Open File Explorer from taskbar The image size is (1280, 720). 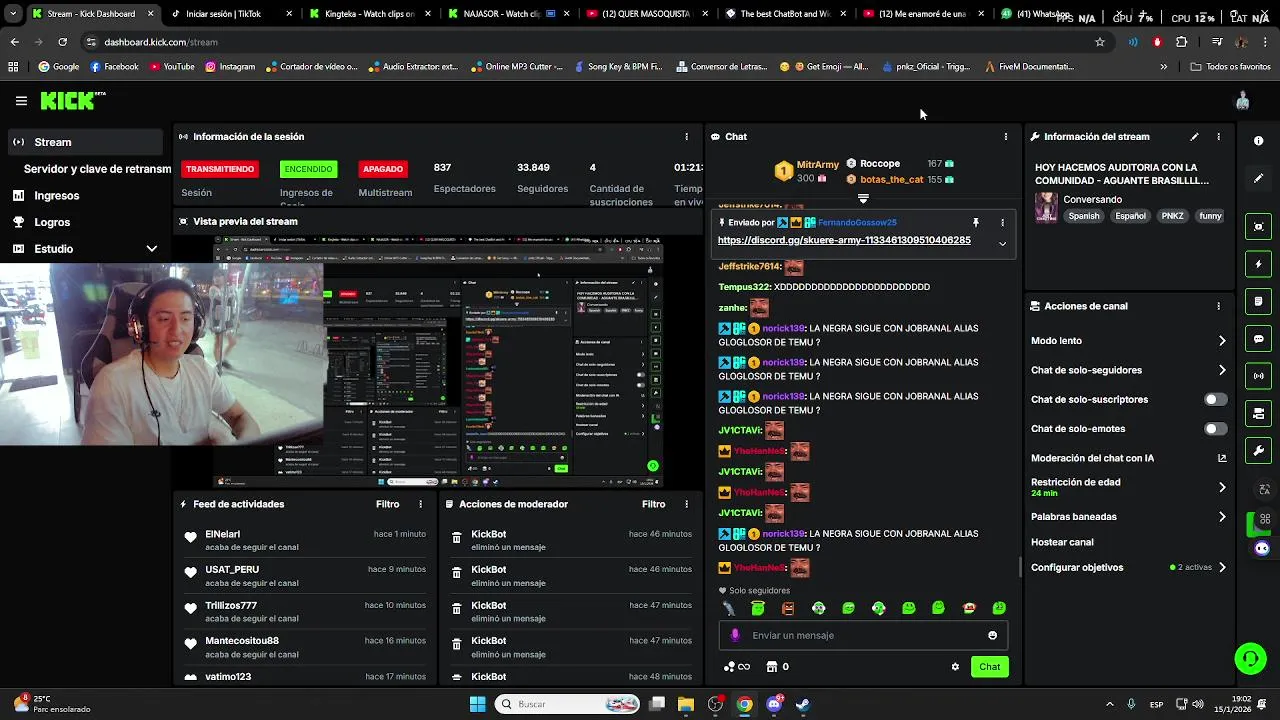686,704
